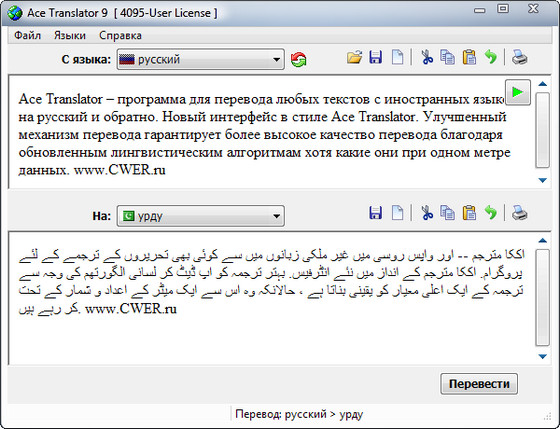Image resolution: width=560 pixels, height=429 pixels.
Task: Maximize the Ace Translator window
Action: coord(503,9)
